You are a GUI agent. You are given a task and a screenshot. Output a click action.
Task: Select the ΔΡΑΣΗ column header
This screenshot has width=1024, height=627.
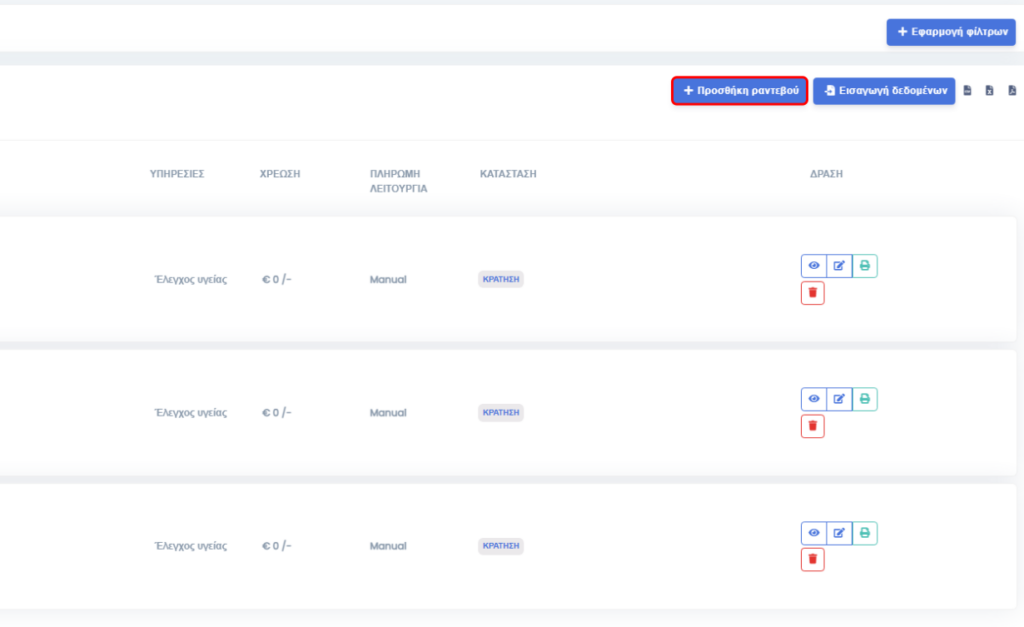click(x=826, y=174)
